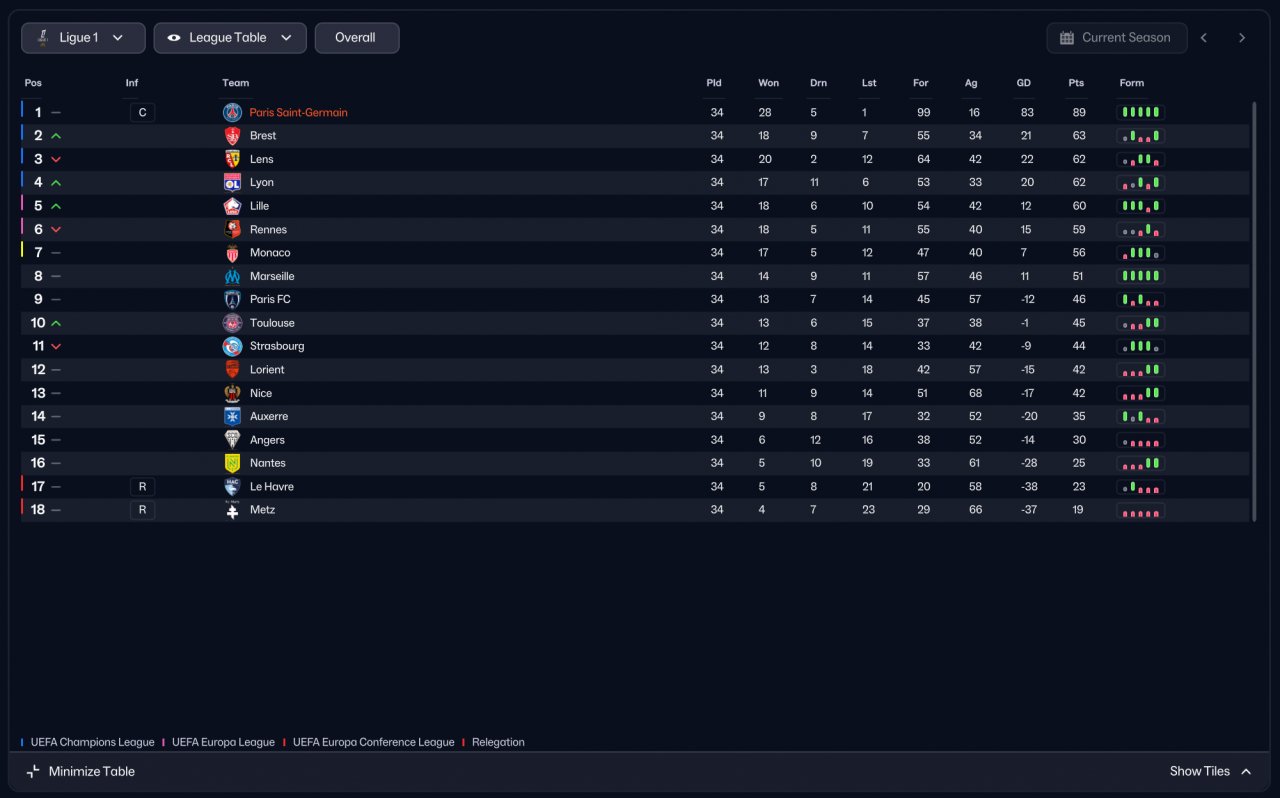This screenshot has height=798, width=1280.
Task: Click the Nice club crest
Action: pos(232,393)
